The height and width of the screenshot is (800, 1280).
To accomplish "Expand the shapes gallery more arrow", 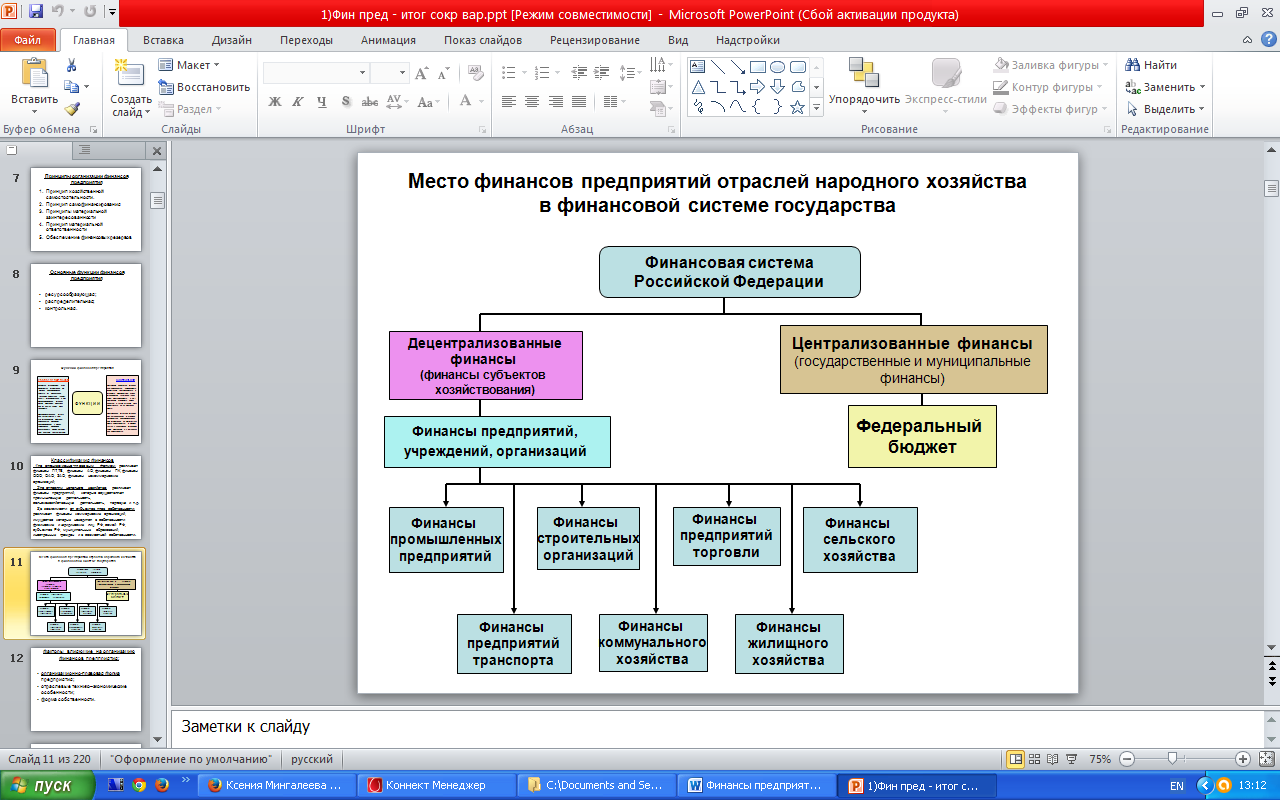I will pyautogui.click(x=816, y=108).
